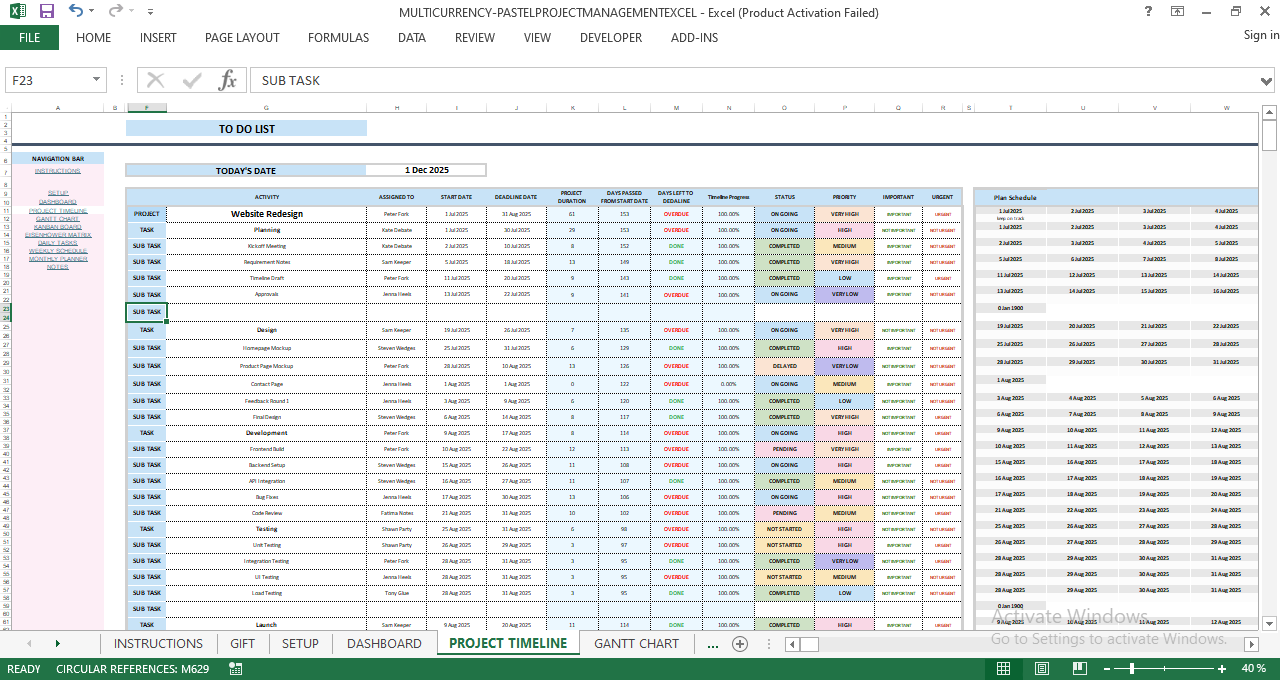Screen dimensions: 1280x680
Task: Click WEEKLY SCHEDULE navigation link
Action: pyautogui.click(x=58, y=251)
